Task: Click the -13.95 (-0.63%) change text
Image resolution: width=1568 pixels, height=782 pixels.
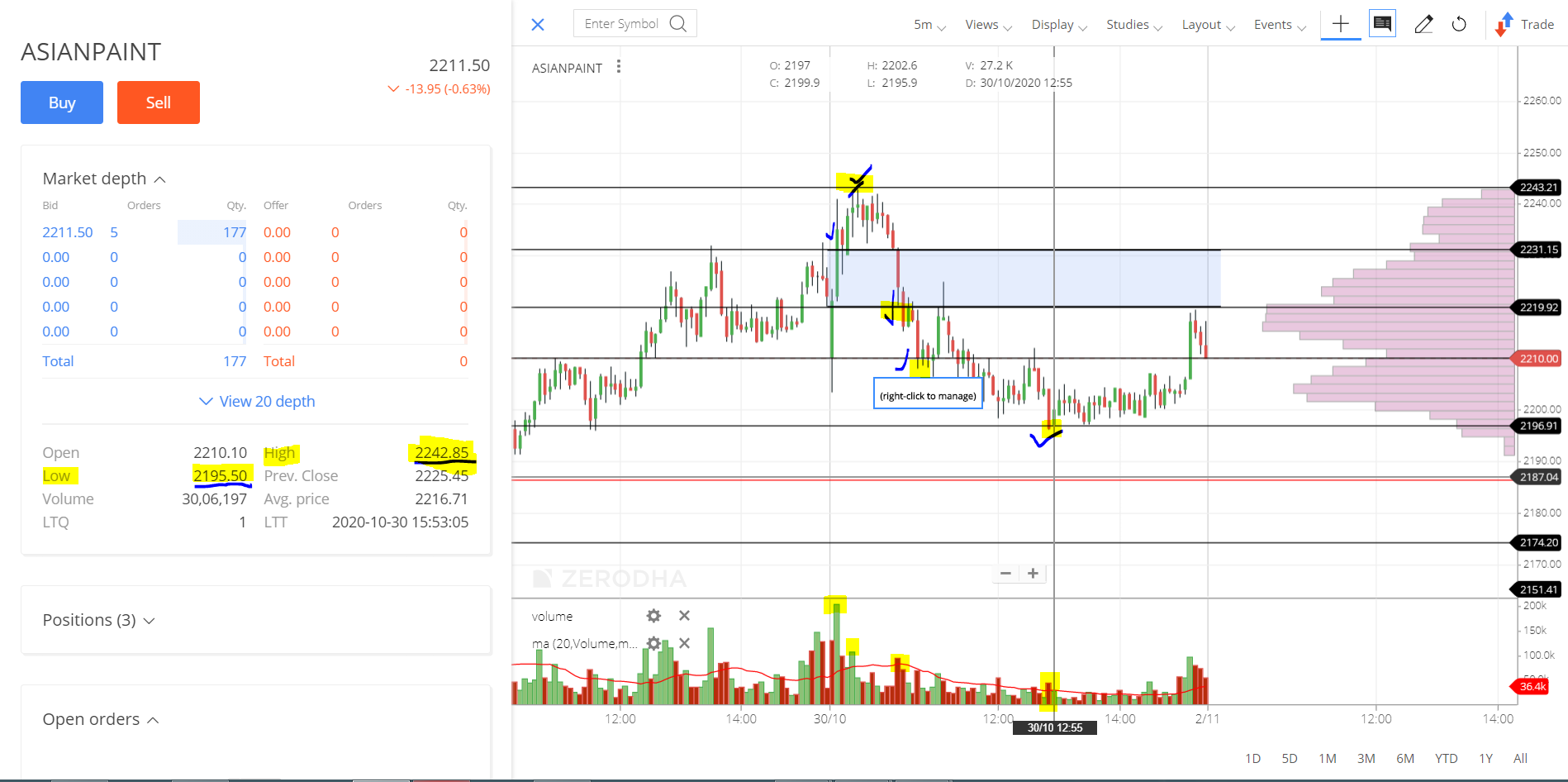Action: [448, 88]
